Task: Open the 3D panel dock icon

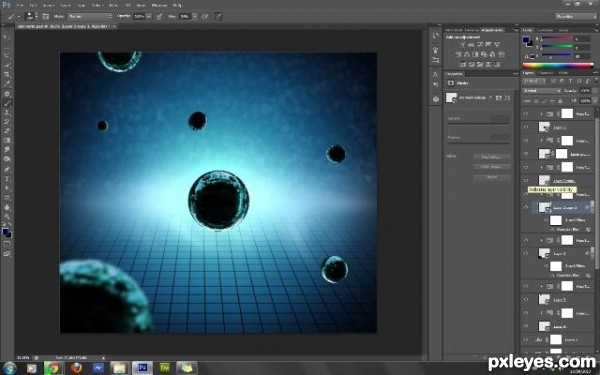Action: point(435,99)
